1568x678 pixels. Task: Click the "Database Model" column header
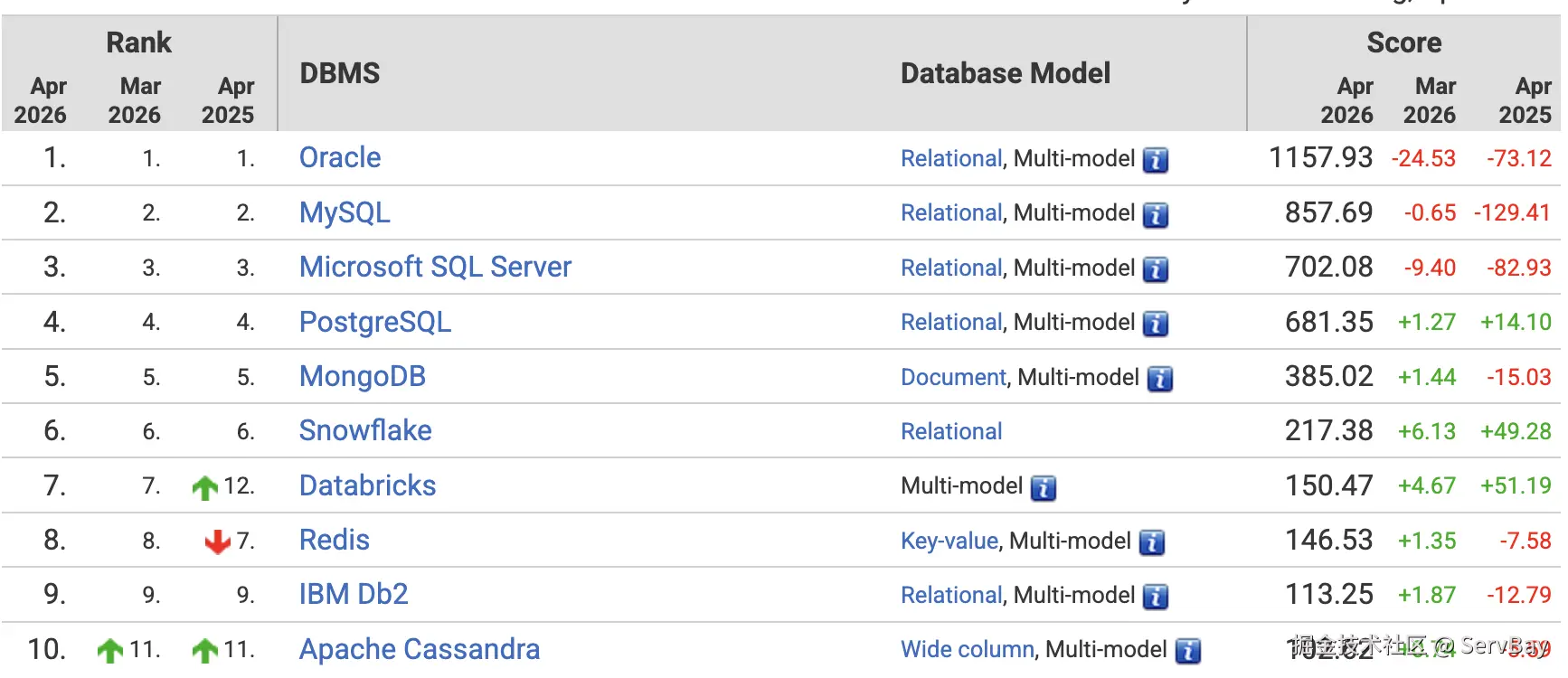(x=1006, y=73)
